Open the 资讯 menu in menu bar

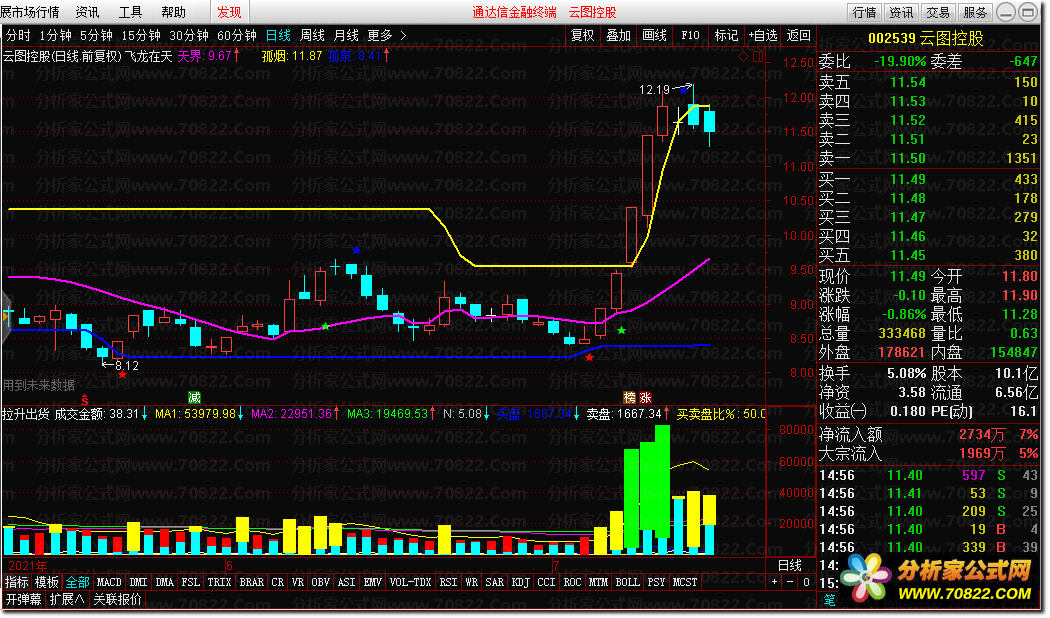88,12
